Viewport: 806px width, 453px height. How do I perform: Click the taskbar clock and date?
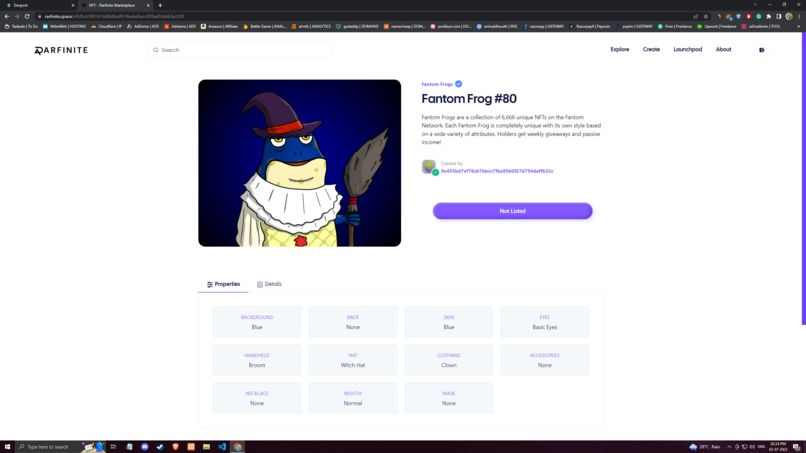778,447
